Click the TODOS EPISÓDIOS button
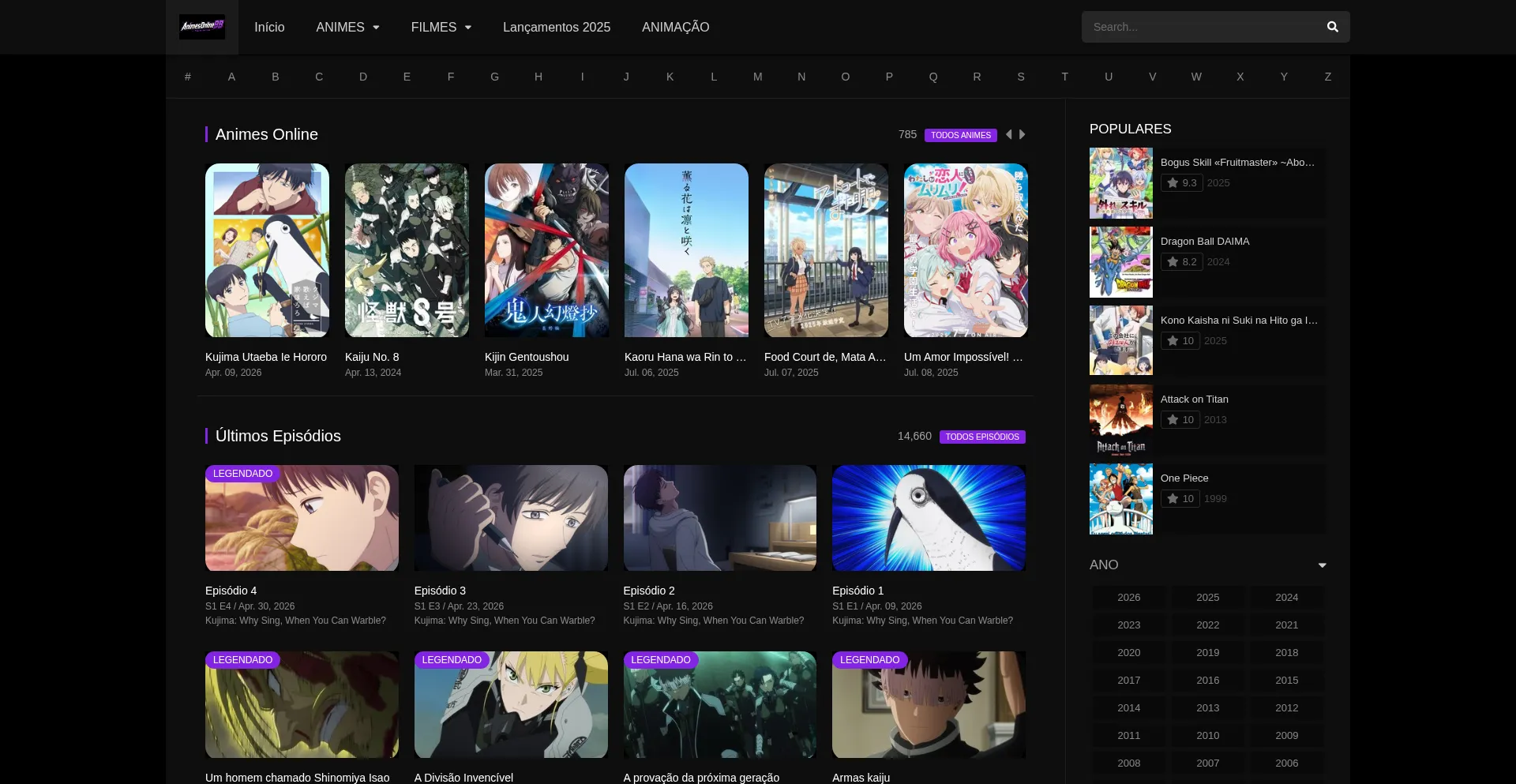This screenshot has width=1516, height=784. coord(982,437)
